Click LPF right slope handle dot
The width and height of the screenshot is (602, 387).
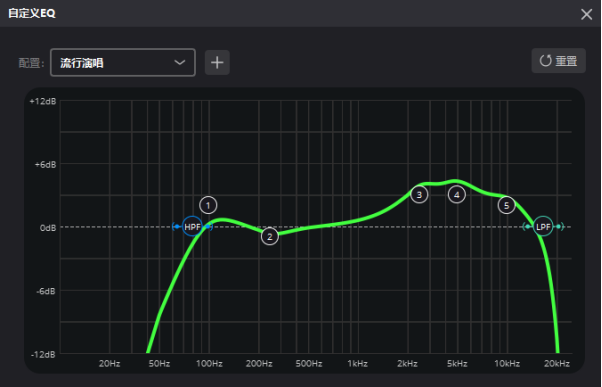tap(559, 227)
